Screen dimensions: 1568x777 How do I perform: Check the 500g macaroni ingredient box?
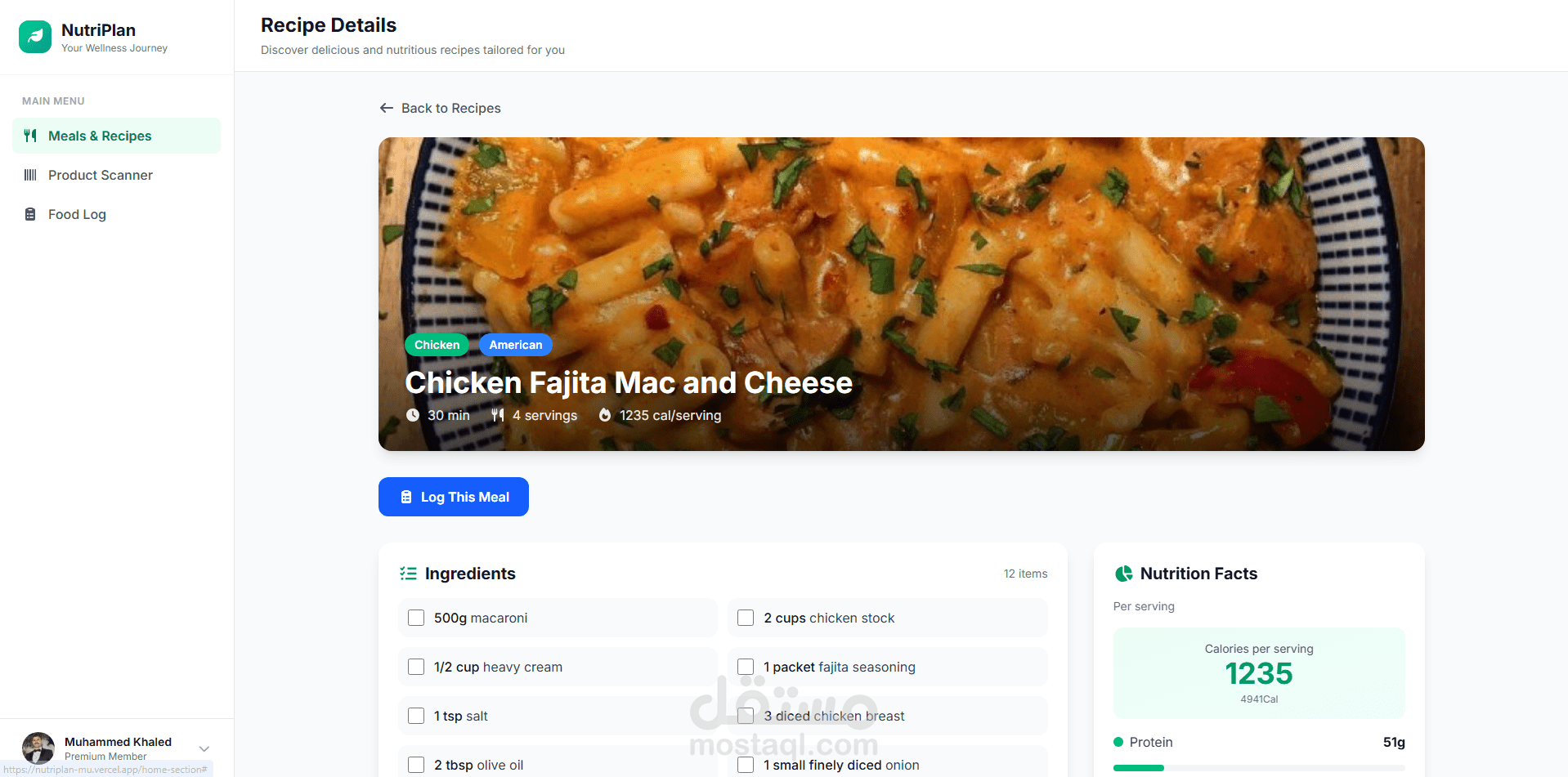point(416,618)
